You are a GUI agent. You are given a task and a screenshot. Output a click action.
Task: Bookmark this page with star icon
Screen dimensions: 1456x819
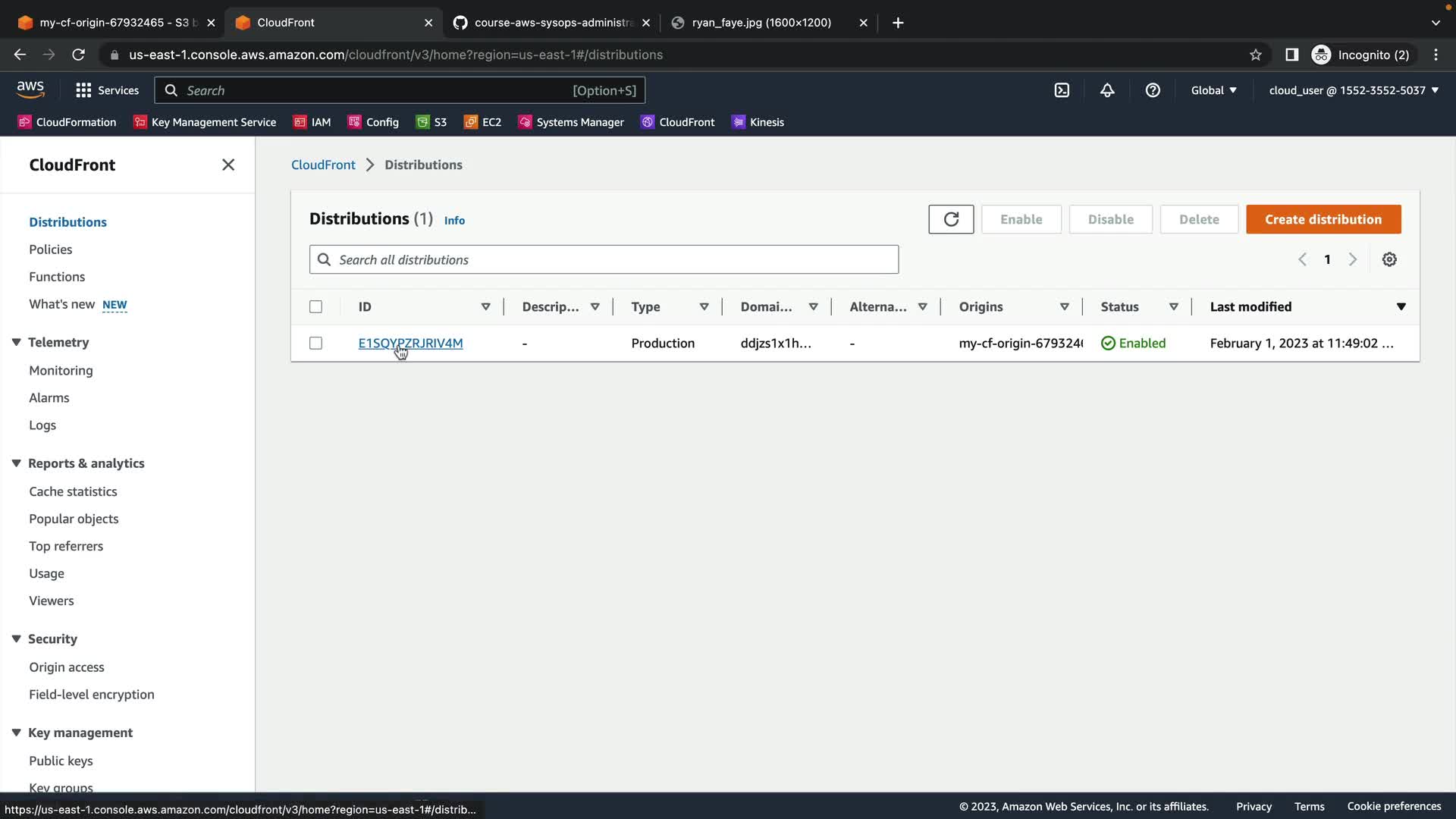tap(1256, 55)
